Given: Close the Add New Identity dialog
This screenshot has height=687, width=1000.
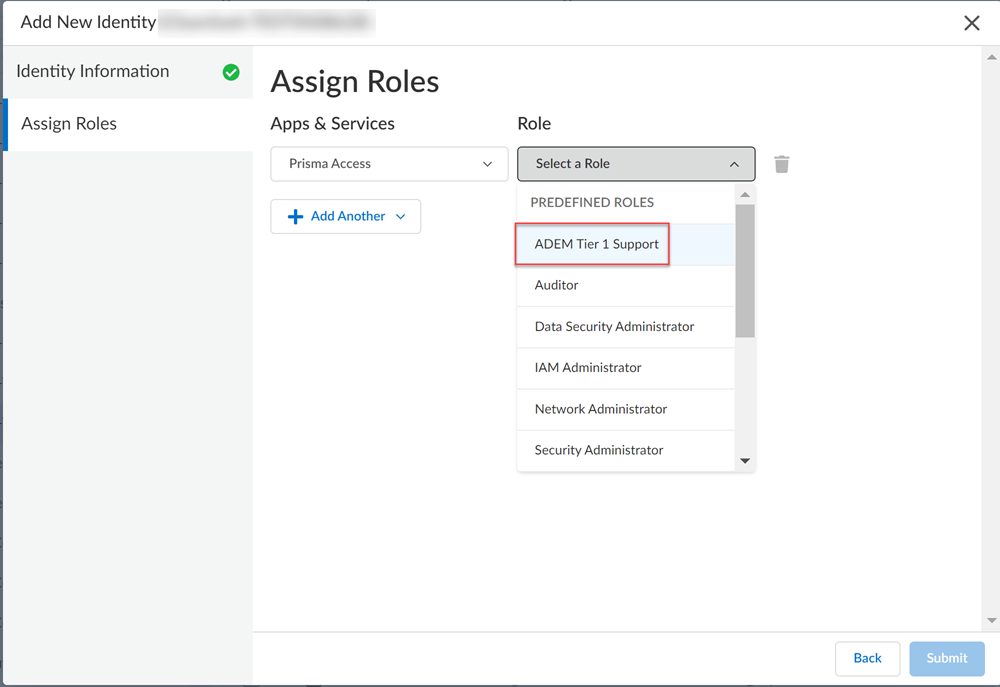Looking at the screenshot, I should 971,23.
